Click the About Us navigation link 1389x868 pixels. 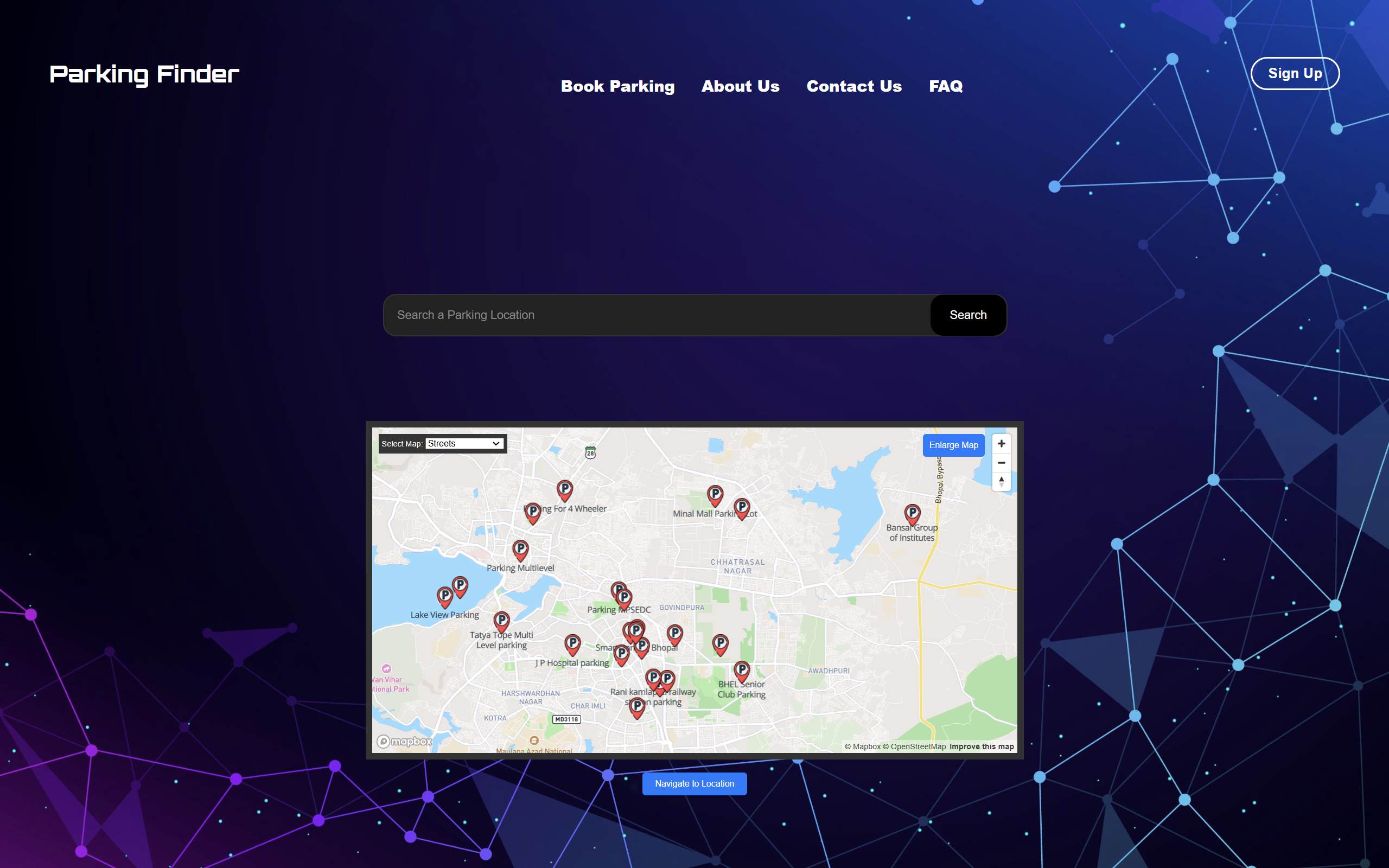click(x=740, y=86)
